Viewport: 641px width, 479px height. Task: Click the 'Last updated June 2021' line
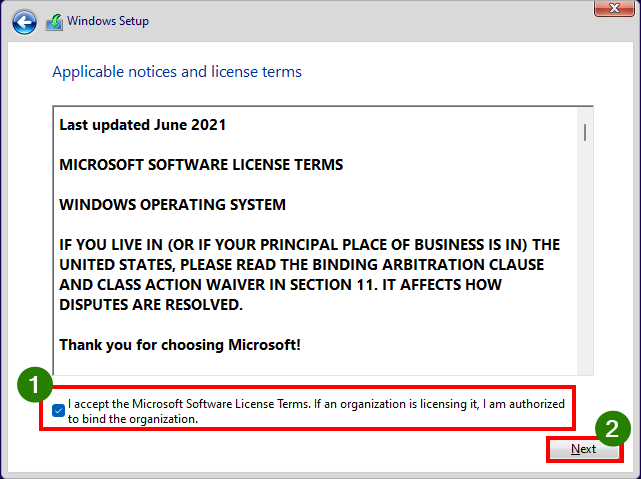point(143,125)
